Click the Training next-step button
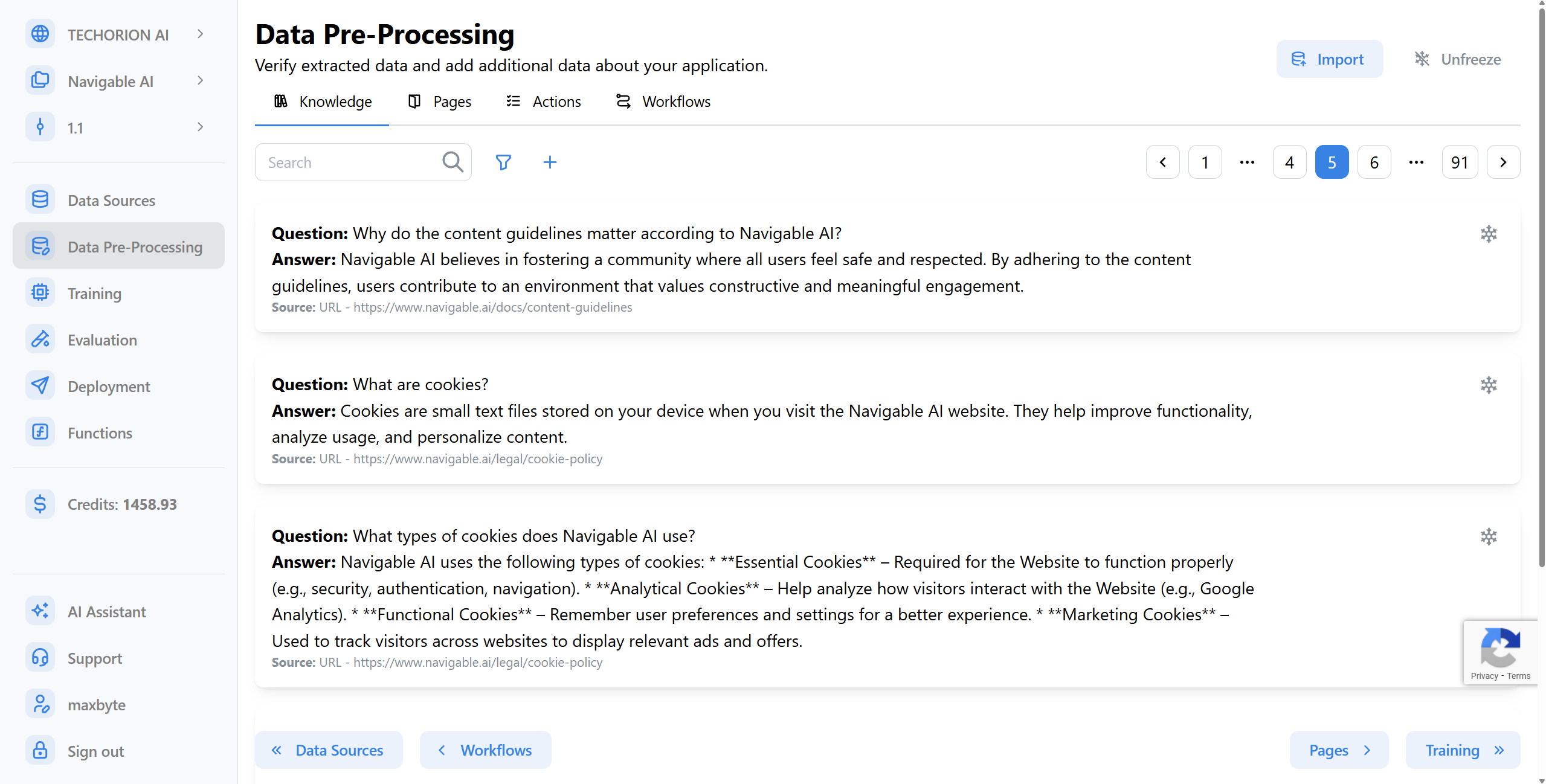Screen dimensions: 1546x784 point(1462,750)
